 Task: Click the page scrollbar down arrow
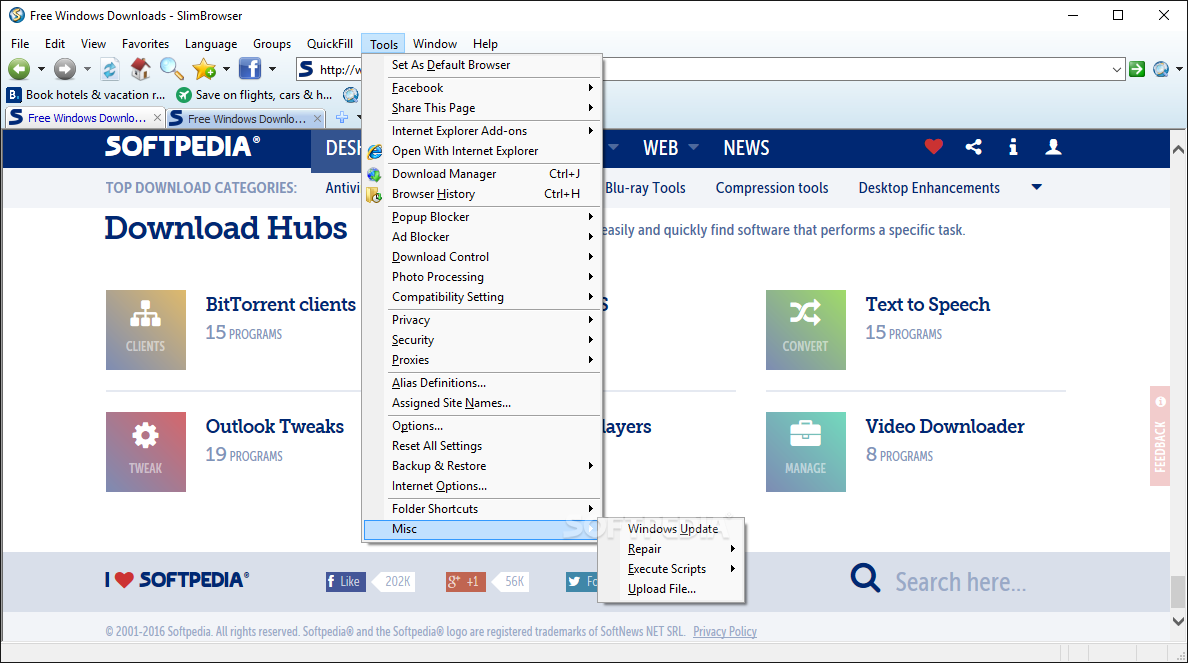pos(1178,621)
